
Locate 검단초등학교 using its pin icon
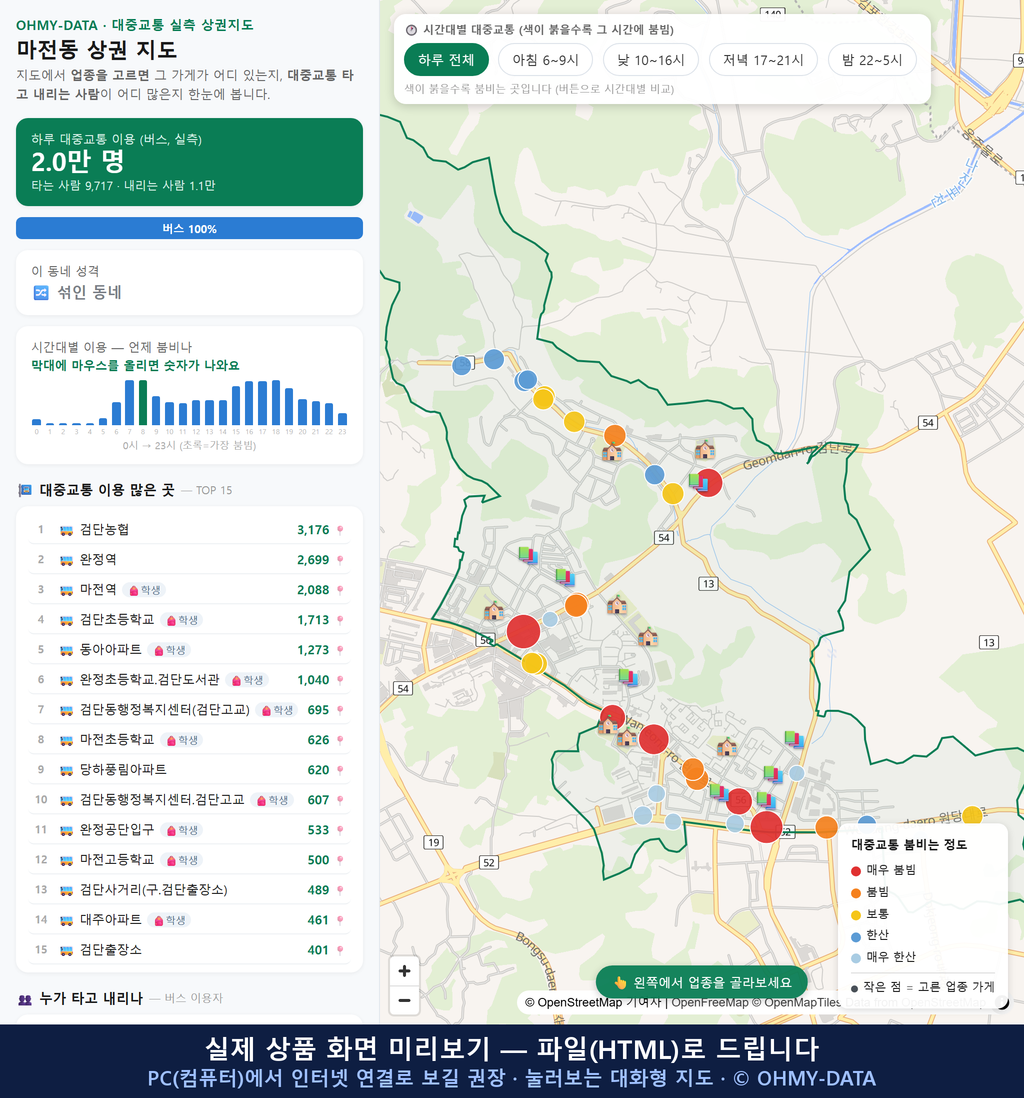340,620
